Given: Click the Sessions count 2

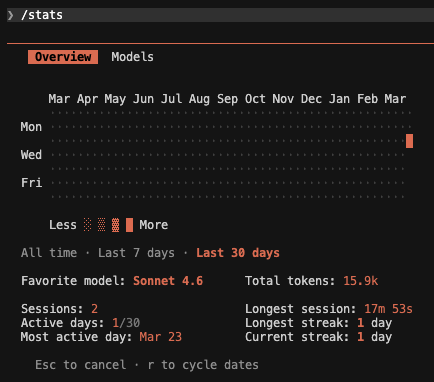Looking at the screenshot, I should coord(94,309).
